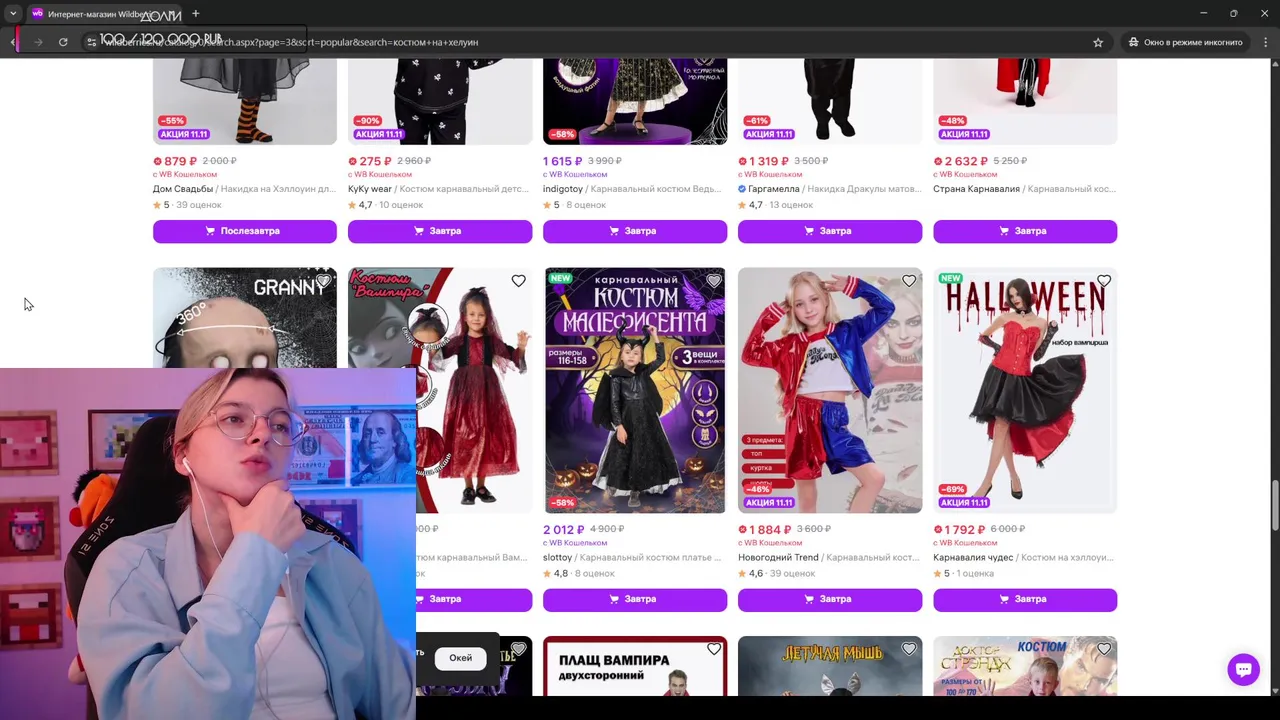The width and height of the screenshot is (1280, 720).
Task: Click the page vertical scrollbar thumb
Action: [x=1274, y=505]
